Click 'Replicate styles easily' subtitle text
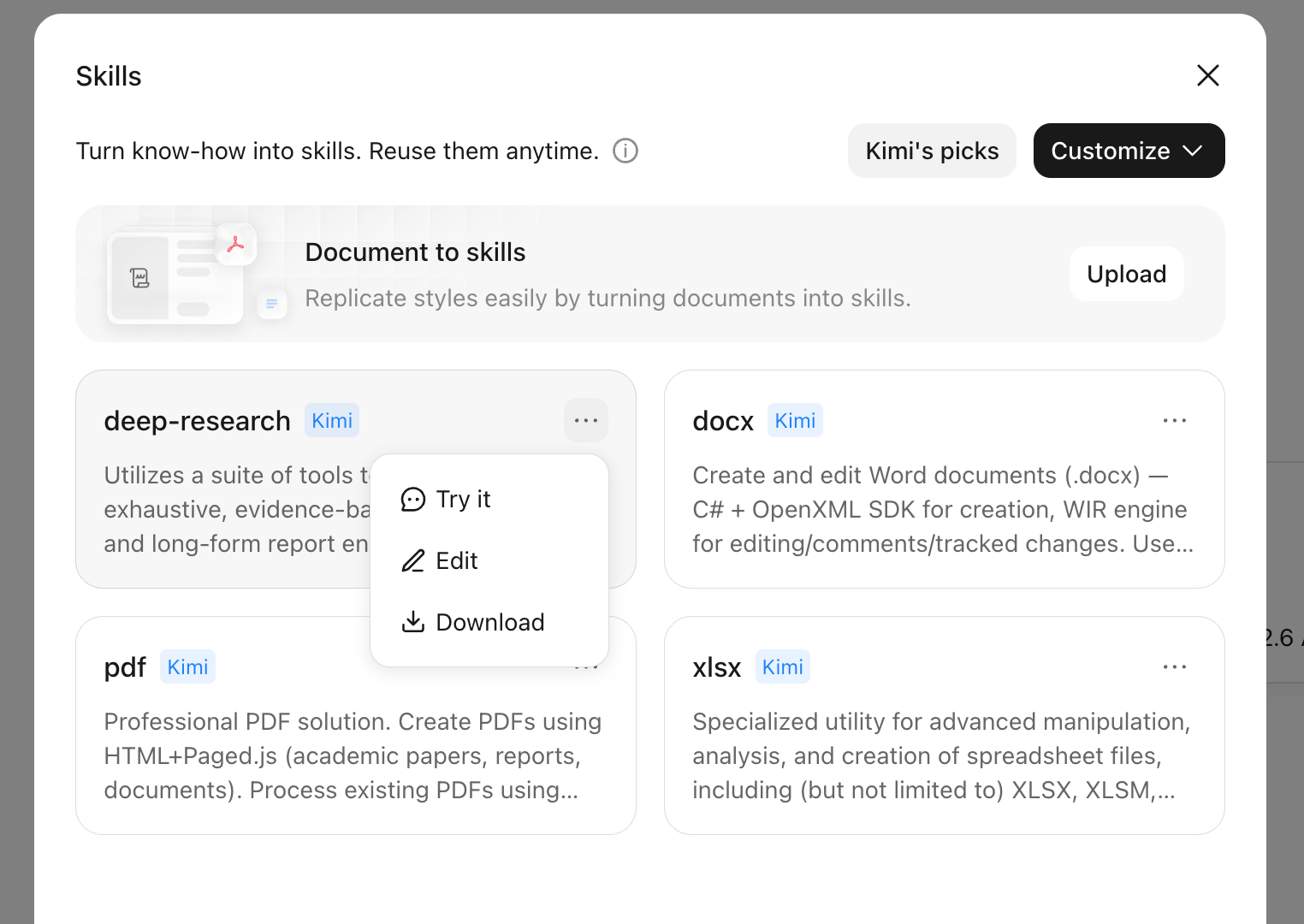 tap(608, 298)
